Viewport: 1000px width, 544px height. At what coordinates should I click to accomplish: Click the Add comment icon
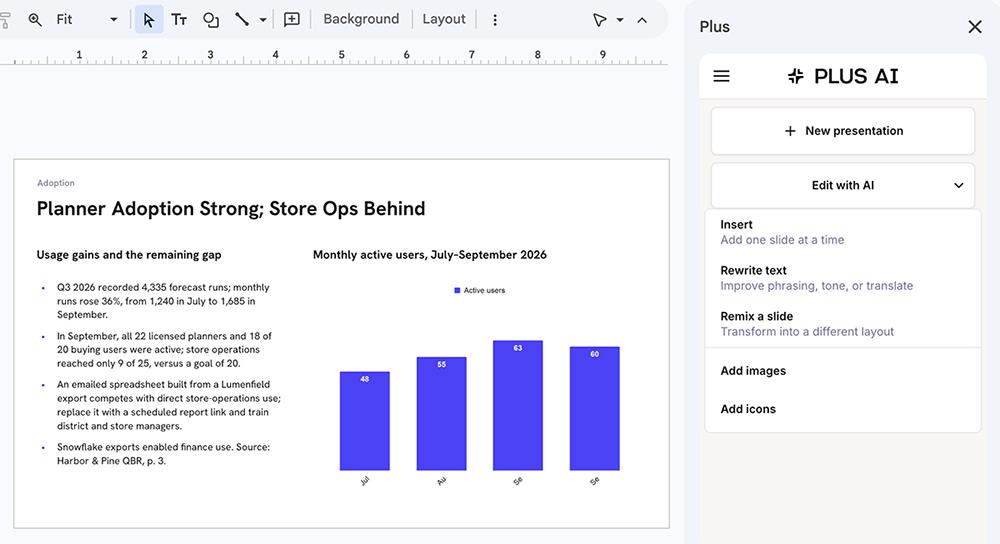click(291, 20)
